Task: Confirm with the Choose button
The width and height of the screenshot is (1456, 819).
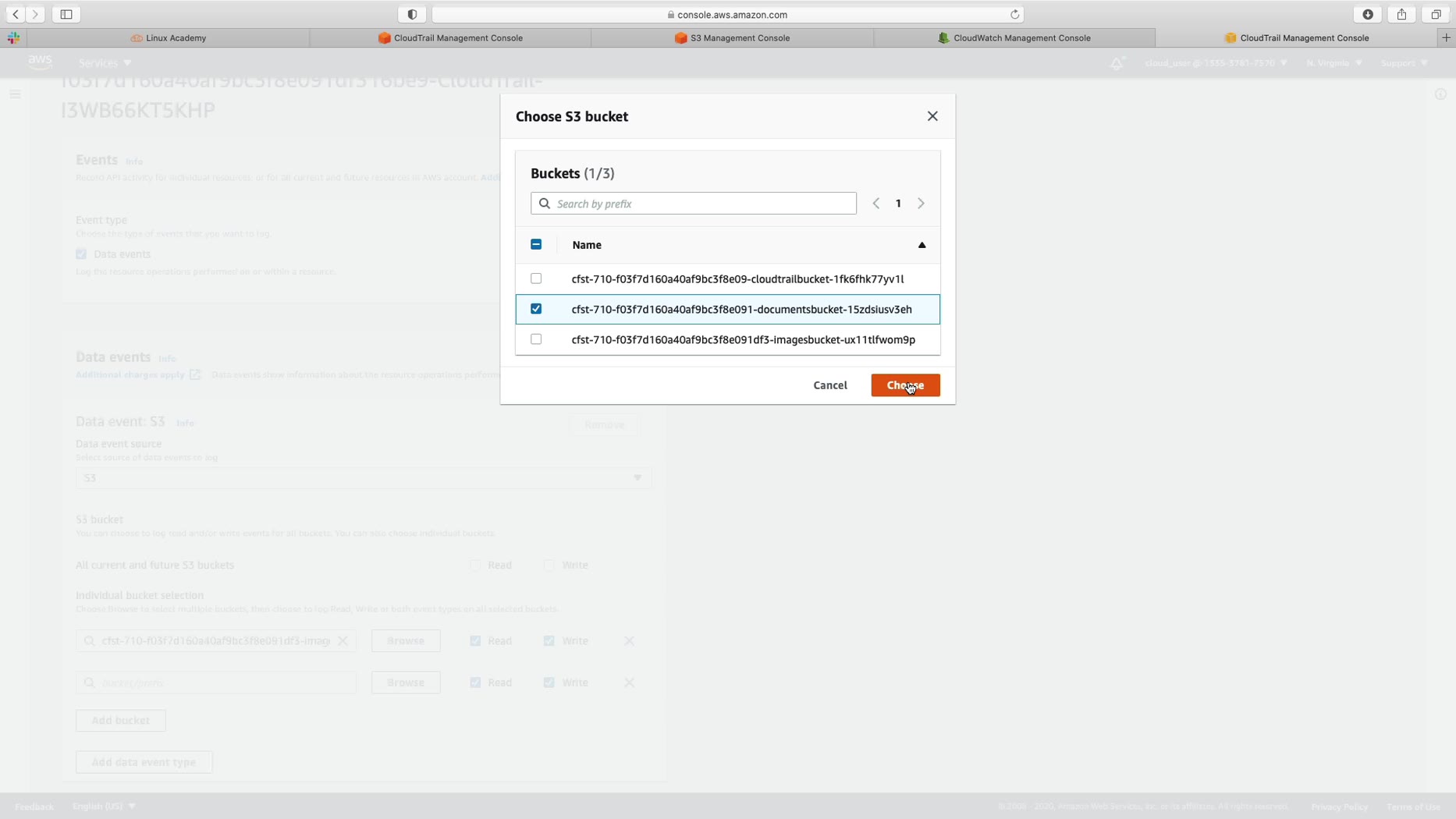Action: [905, 385]
